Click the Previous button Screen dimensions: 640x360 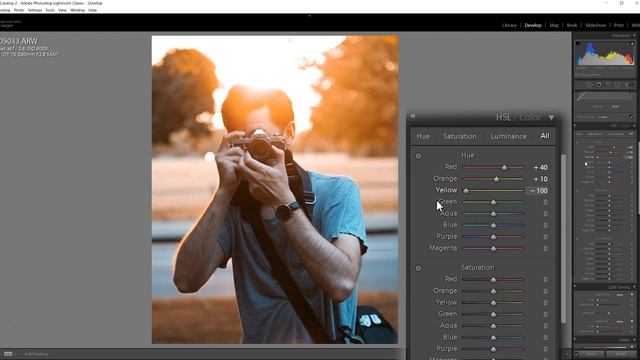591,353
